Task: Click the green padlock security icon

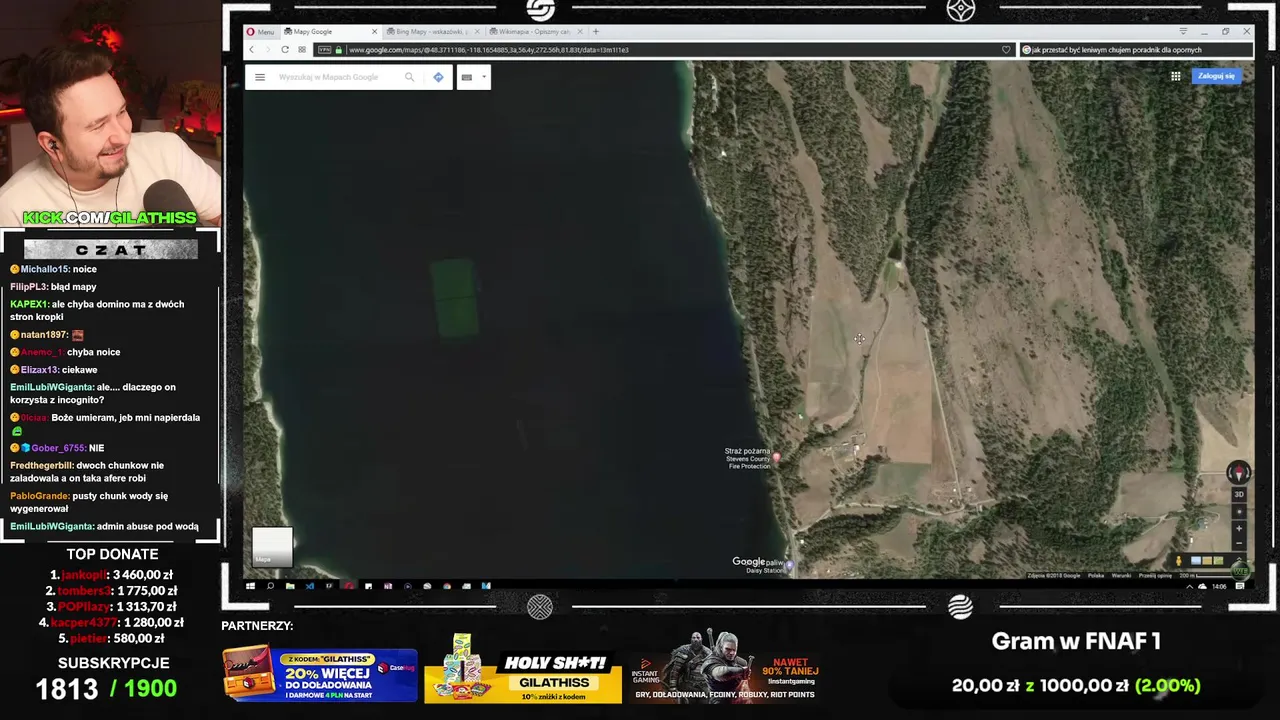Action: pyautogui.click(x=339, y=50)
